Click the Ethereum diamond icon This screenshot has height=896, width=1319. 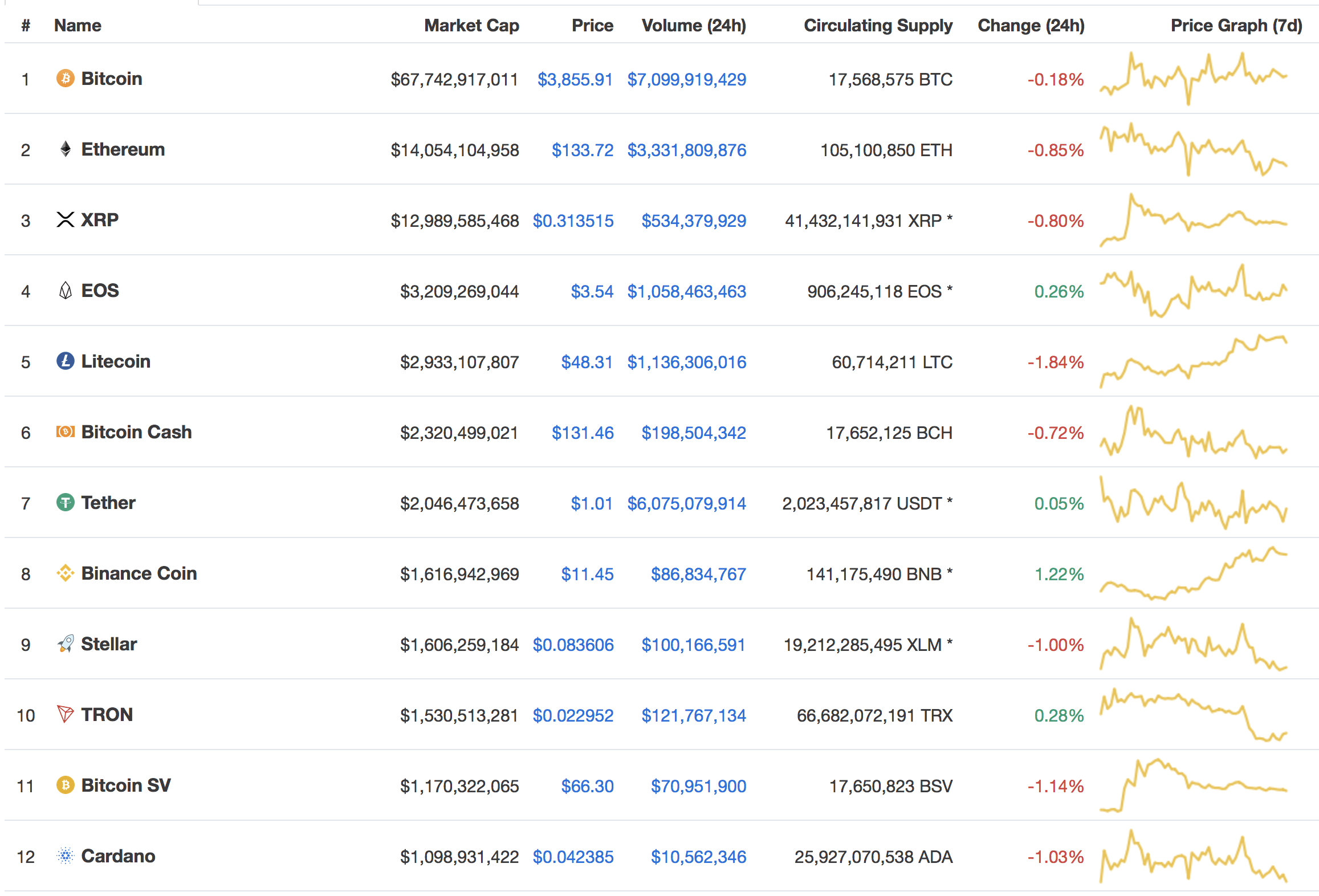pyautogui.click(x=66, y=149)
